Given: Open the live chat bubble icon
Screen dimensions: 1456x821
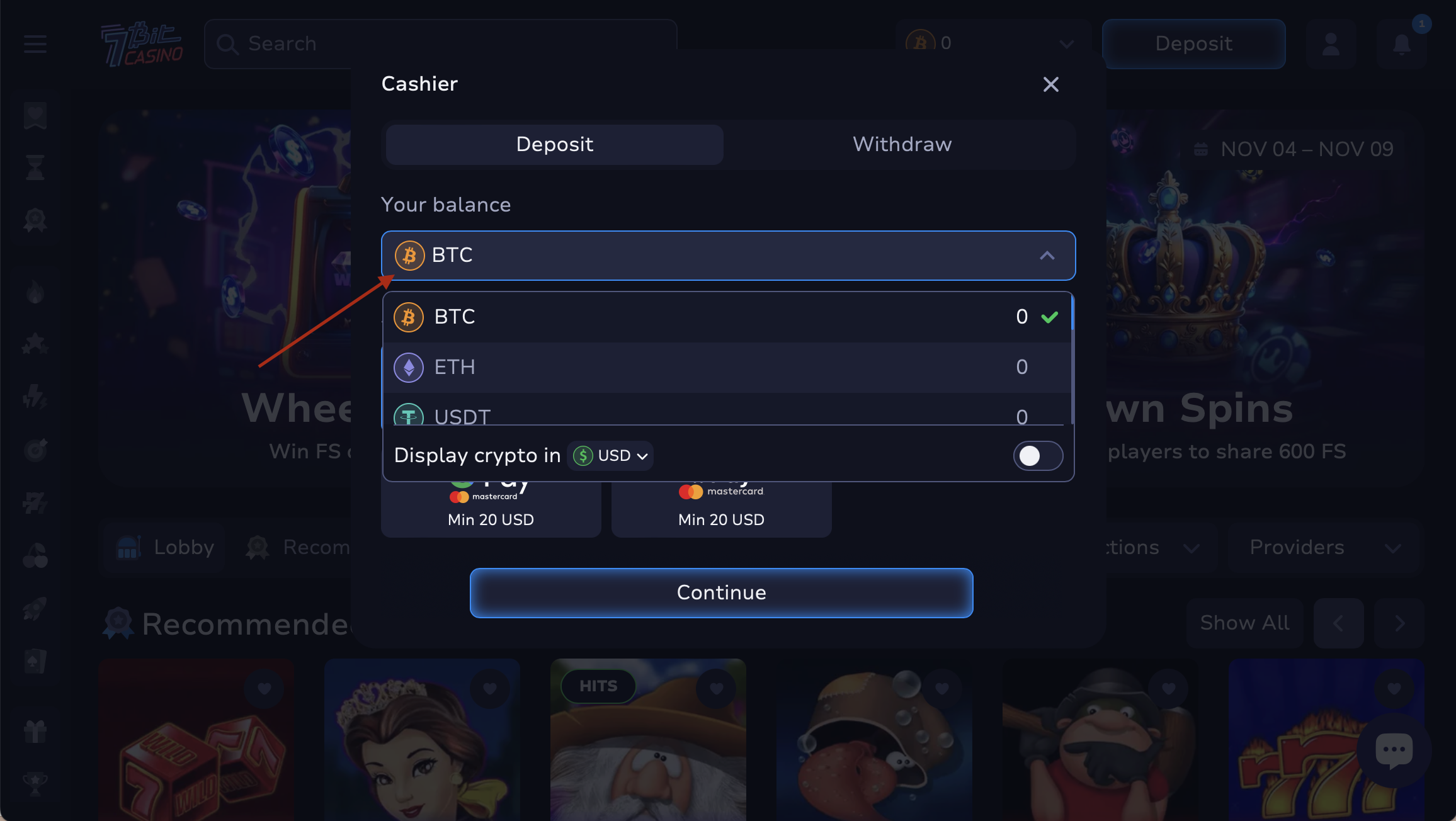Looking at the screenshot, I should click(1394, 750).
